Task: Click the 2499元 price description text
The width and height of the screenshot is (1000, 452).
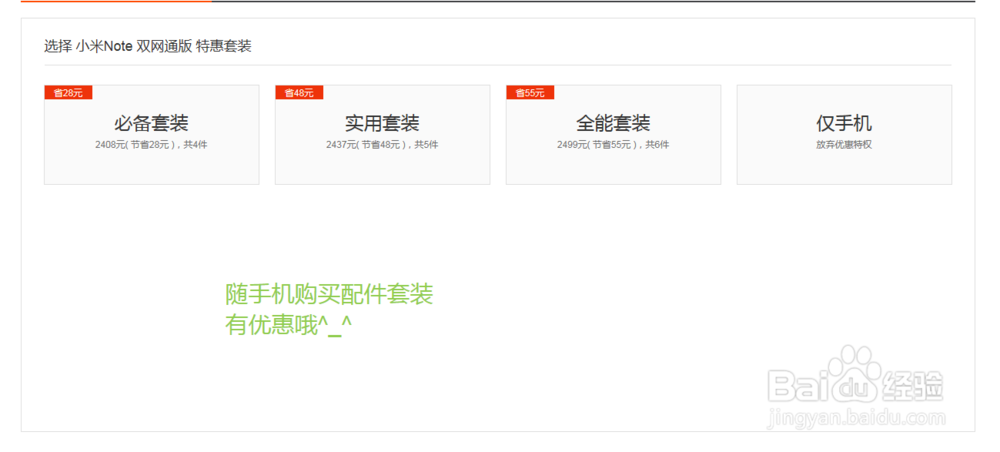Action: point(613,145)
